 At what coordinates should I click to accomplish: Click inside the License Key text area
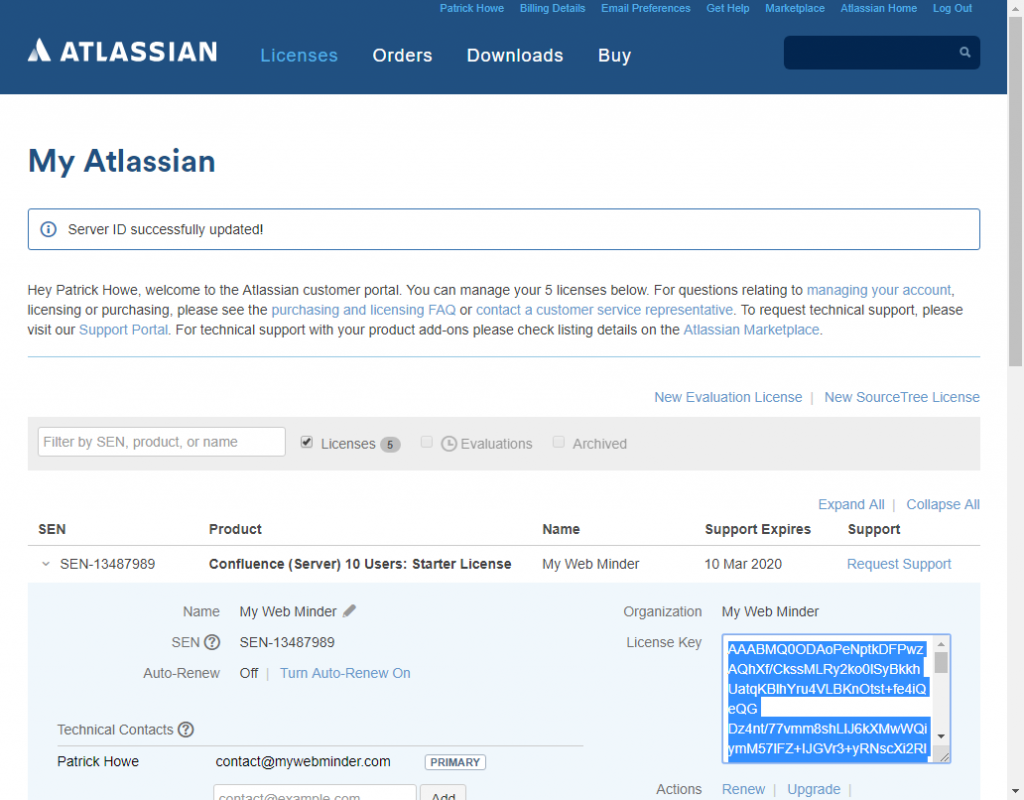[828, 698]
